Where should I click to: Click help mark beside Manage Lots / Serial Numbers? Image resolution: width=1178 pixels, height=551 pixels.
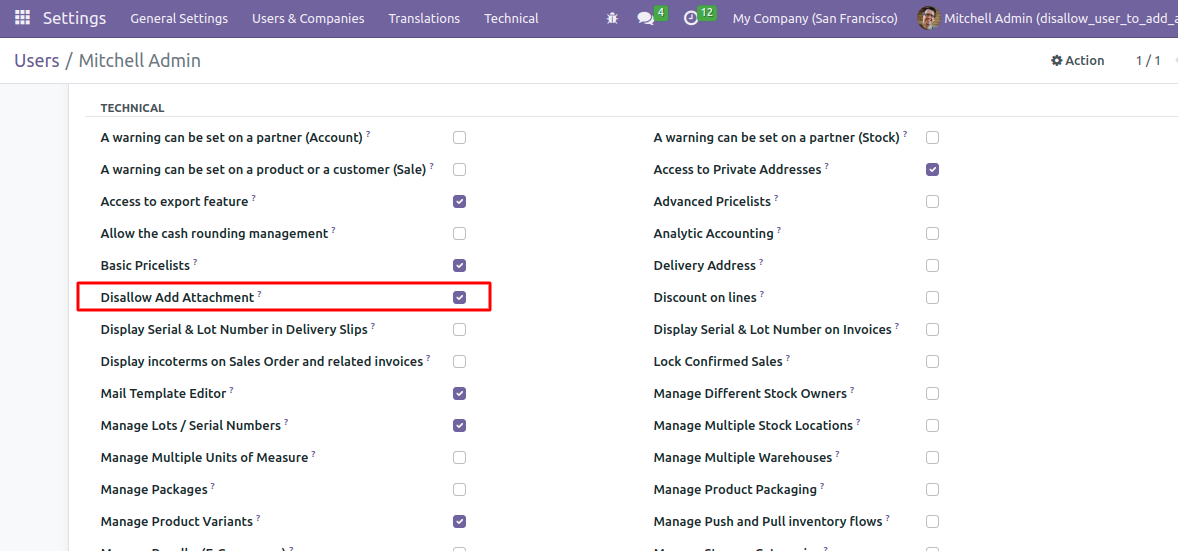286,422
